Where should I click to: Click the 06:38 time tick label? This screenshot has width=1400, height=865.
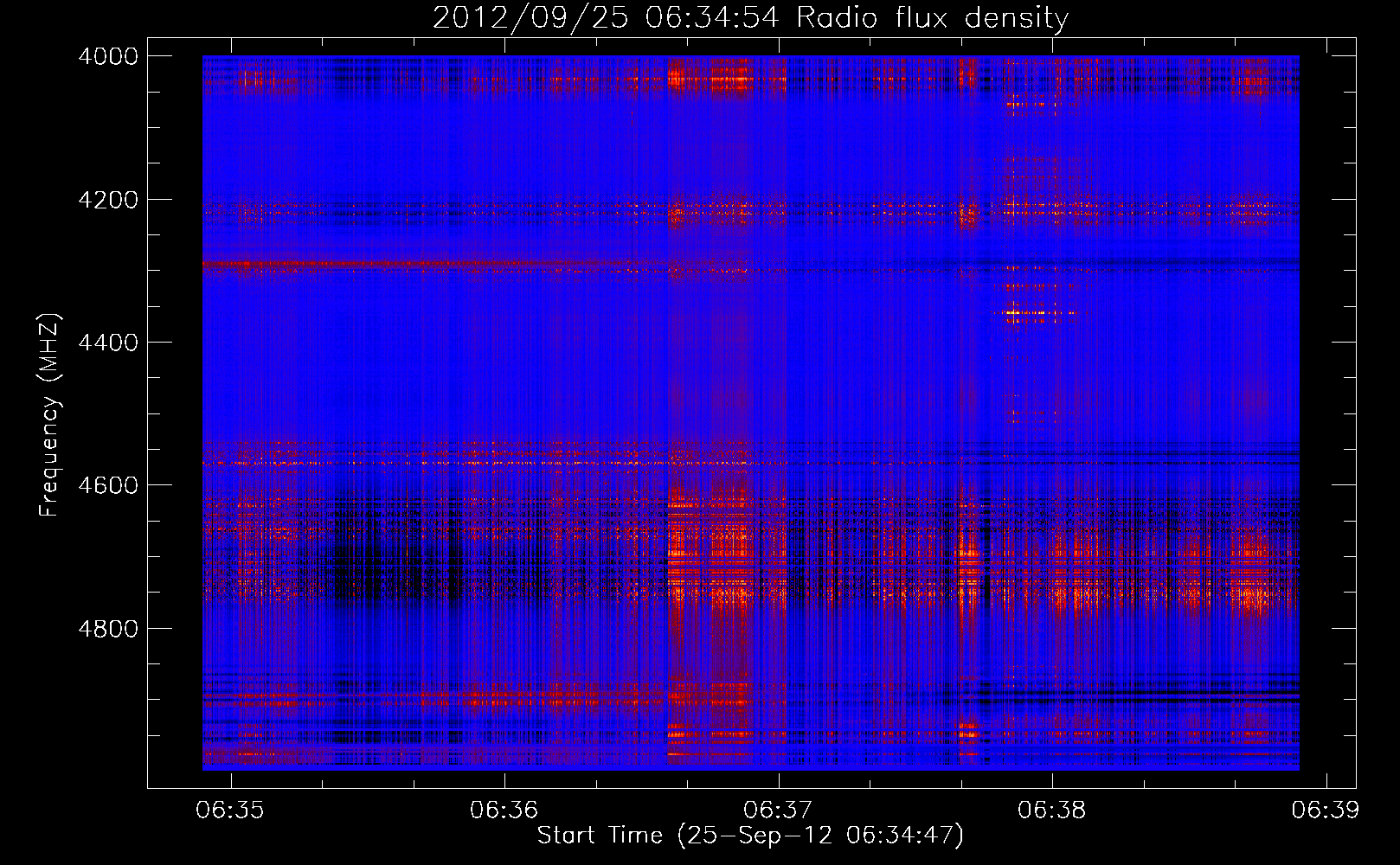coord(1051,810)
